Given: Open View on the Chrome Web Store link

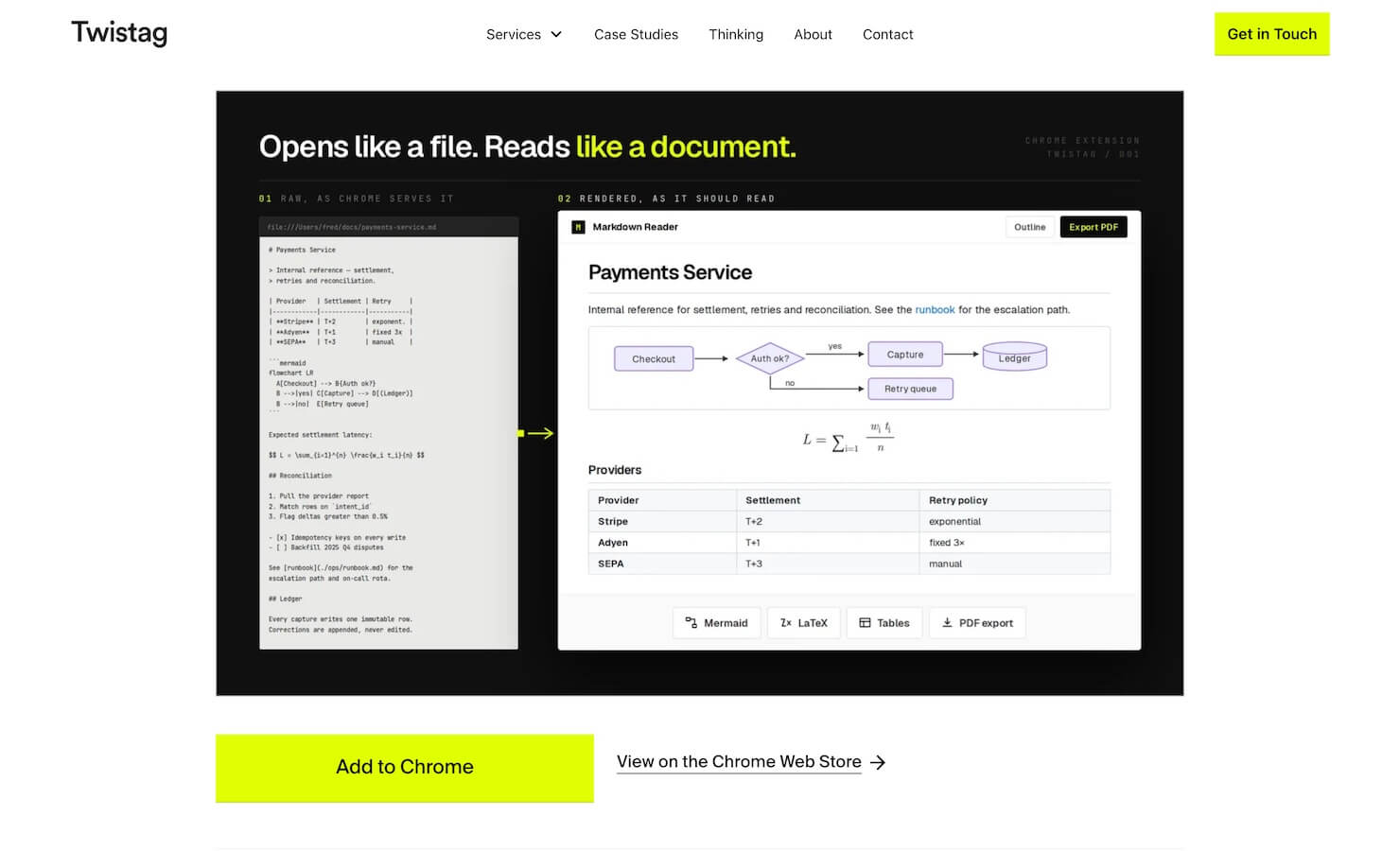Looking at the screenshot, I should tap(739, 762).
